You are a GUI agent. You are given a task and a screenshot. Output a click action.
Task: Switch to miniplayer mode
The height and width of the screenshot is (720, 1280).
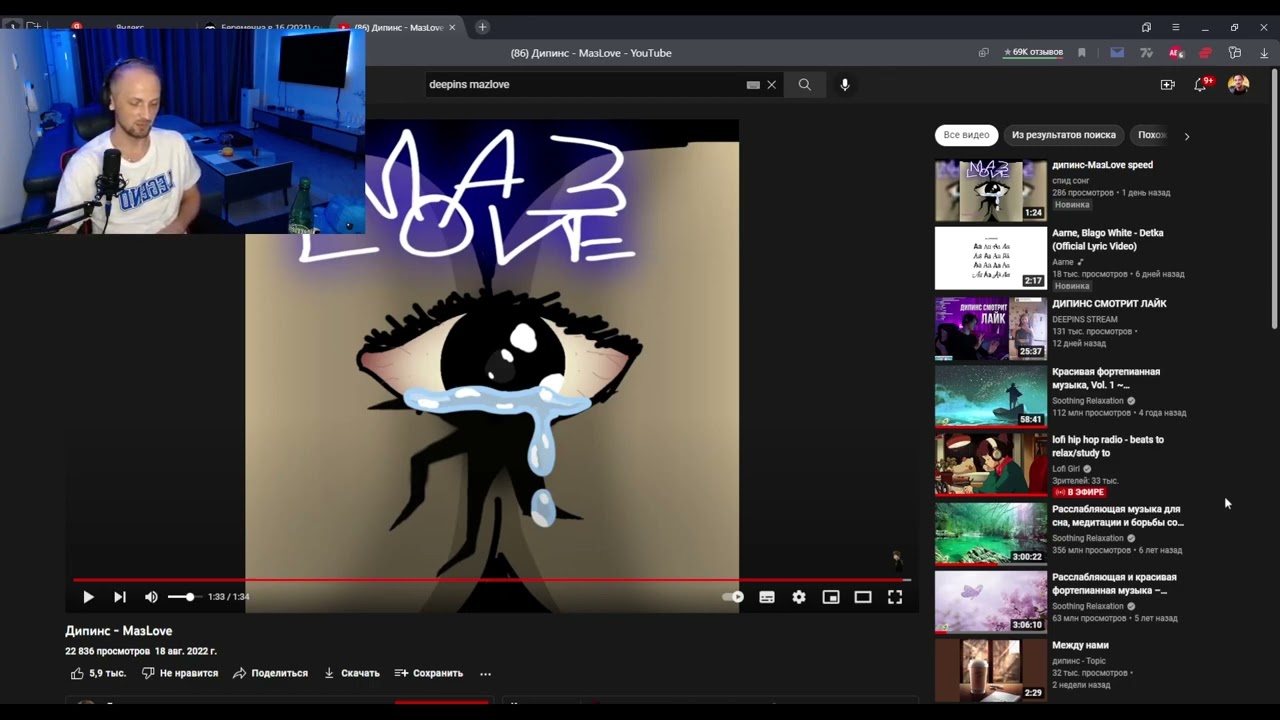click(x=831, y=597)
